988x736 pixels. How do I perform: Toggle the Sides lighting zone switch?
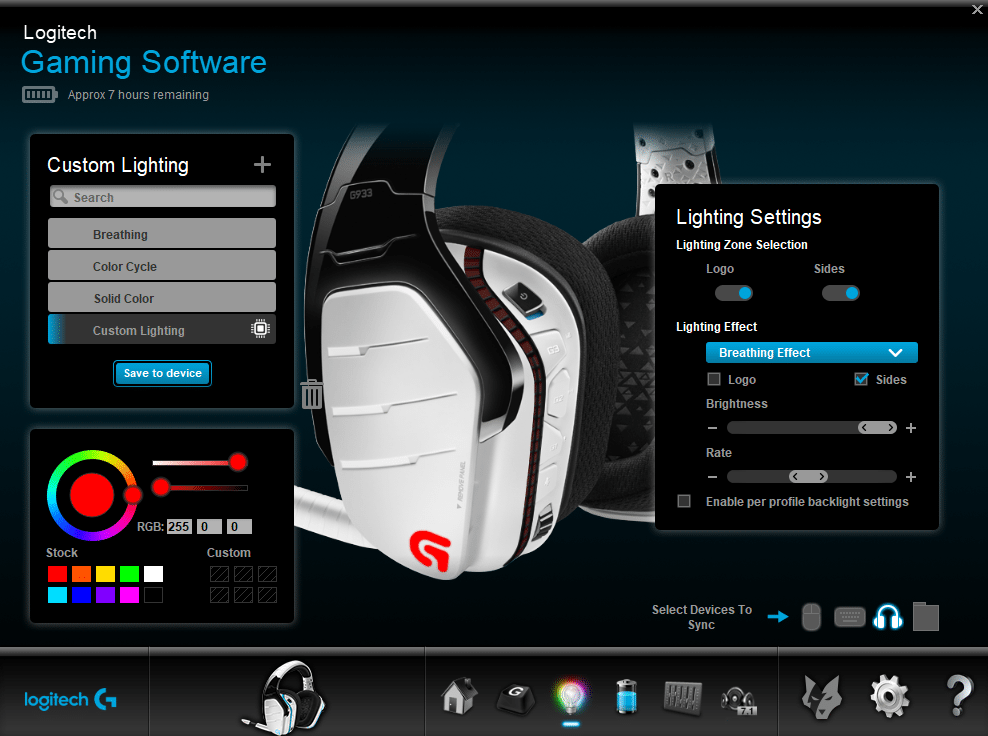pyautogui.click(x=841, y=293)
